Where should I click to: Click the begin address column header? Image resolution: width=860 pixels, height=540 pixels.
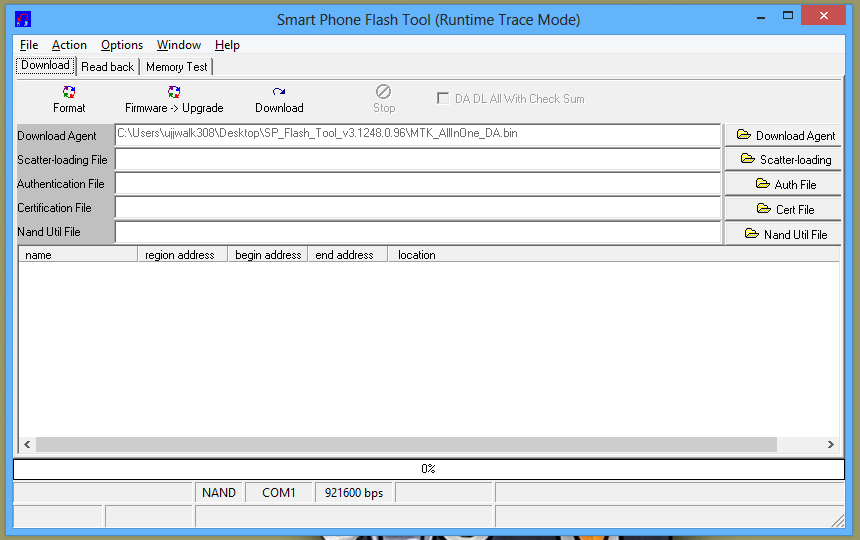(x=268, y=255)
